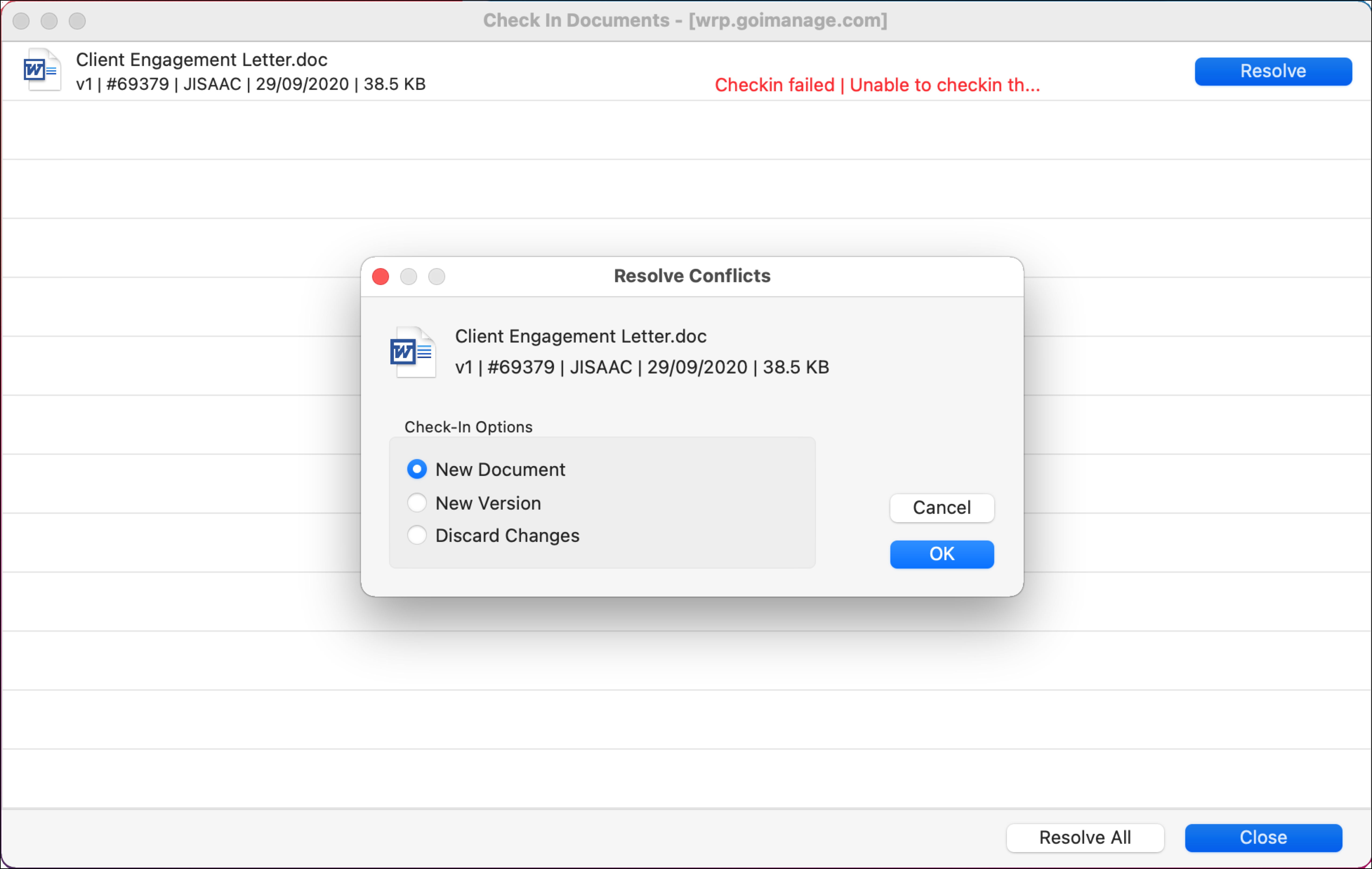
Task: Click the Word document icon in Resolve Conflicts dialog
Action: [413, 352]
